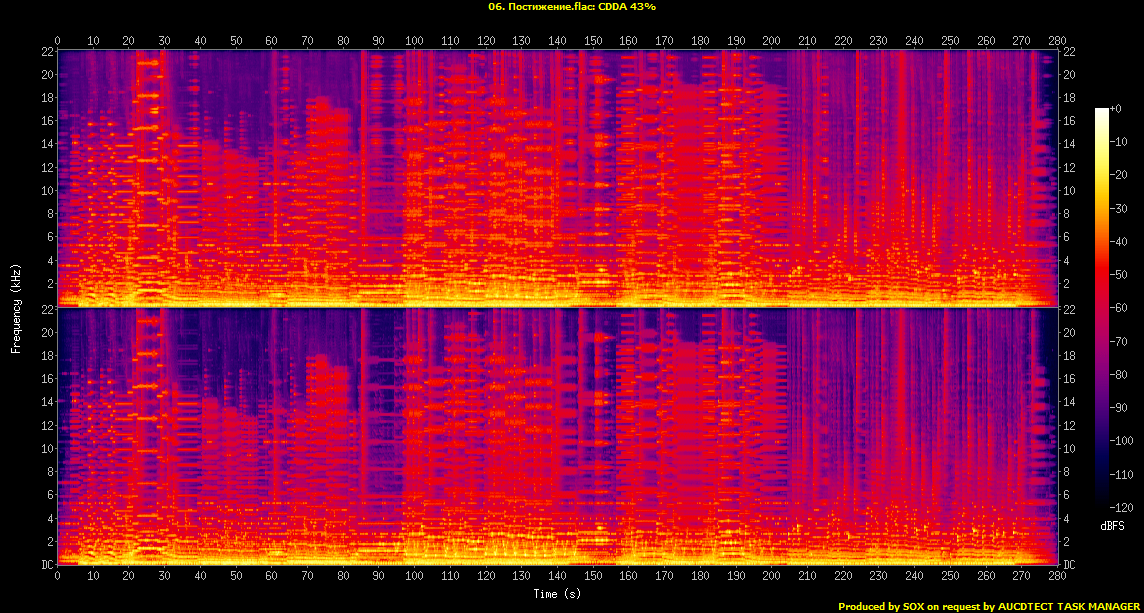
Task: Click the -100 label on the dBFS scale
Action: pyautogui.click(x=1124, y=441)
